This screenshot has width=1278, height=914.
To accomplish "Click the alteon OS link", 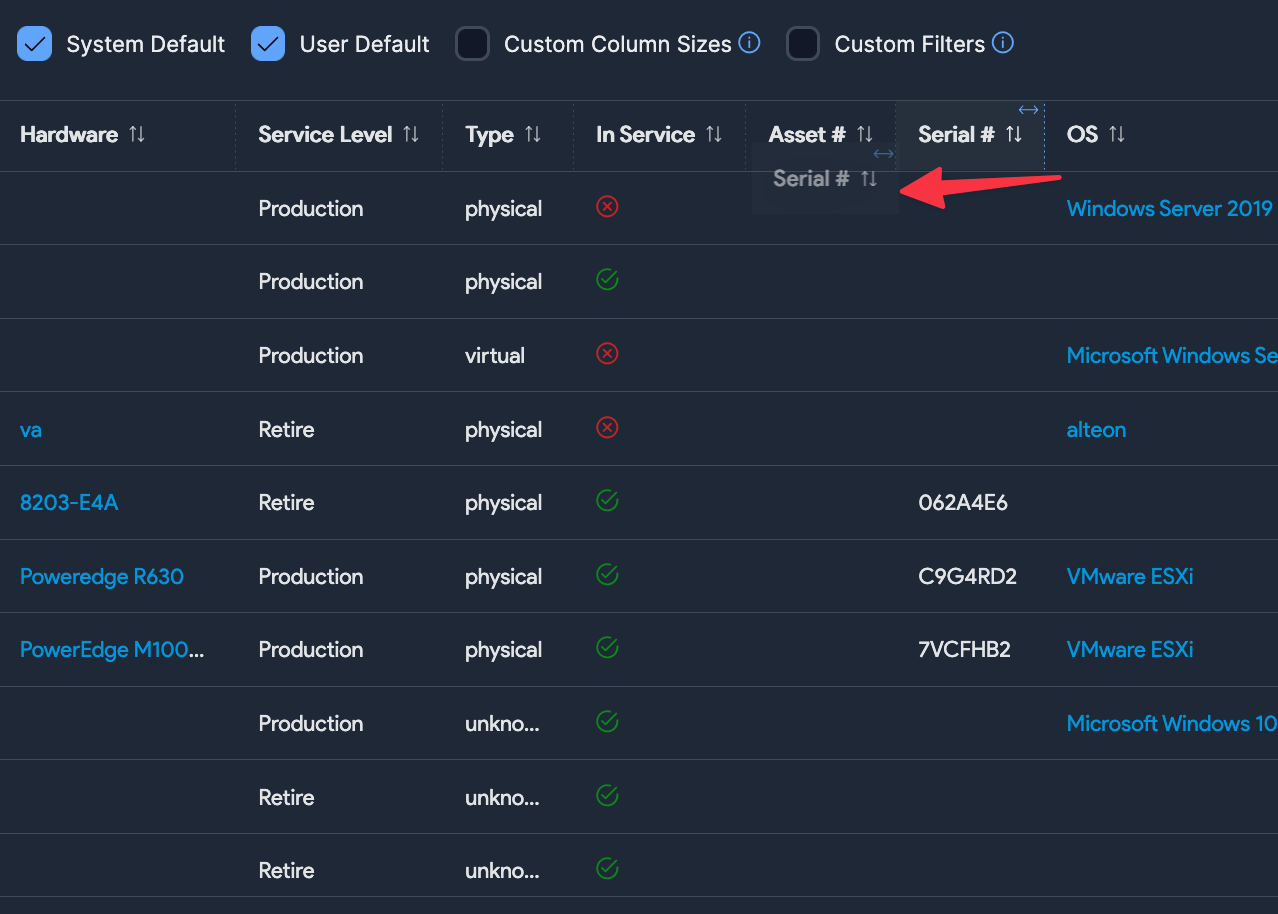I will (1096, 430).
